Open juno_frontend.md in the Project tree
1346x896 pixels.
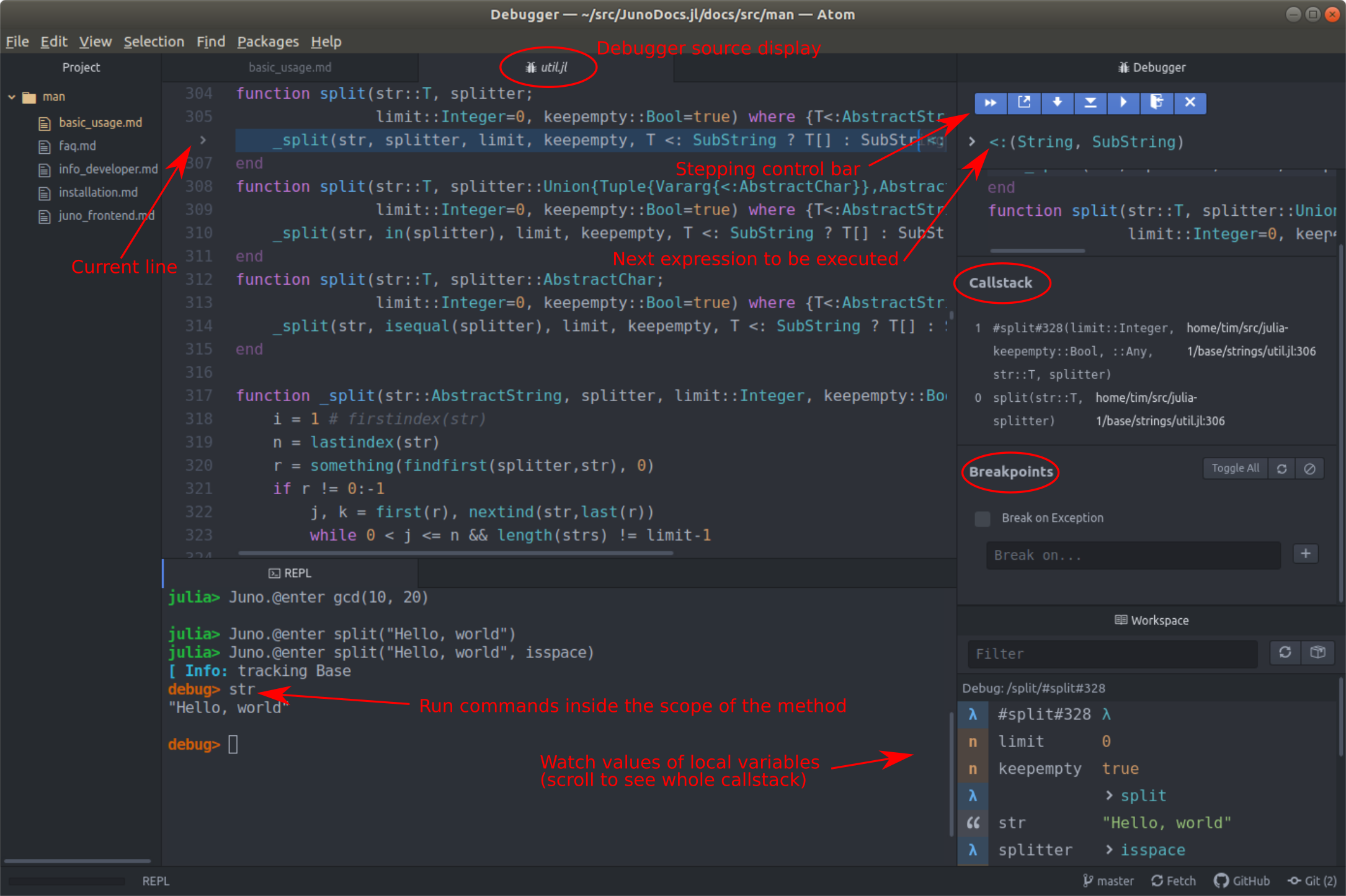coord(107,216)
